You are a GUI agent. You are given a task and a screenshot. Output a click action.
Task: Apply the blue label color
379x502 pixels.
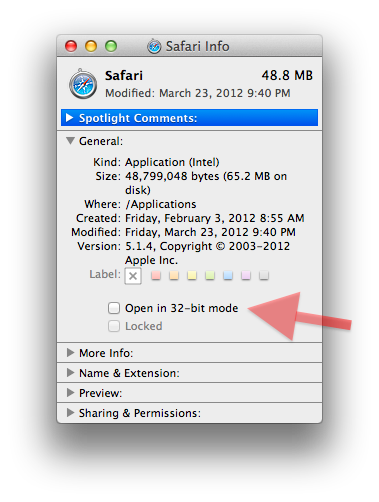point(228,275)
